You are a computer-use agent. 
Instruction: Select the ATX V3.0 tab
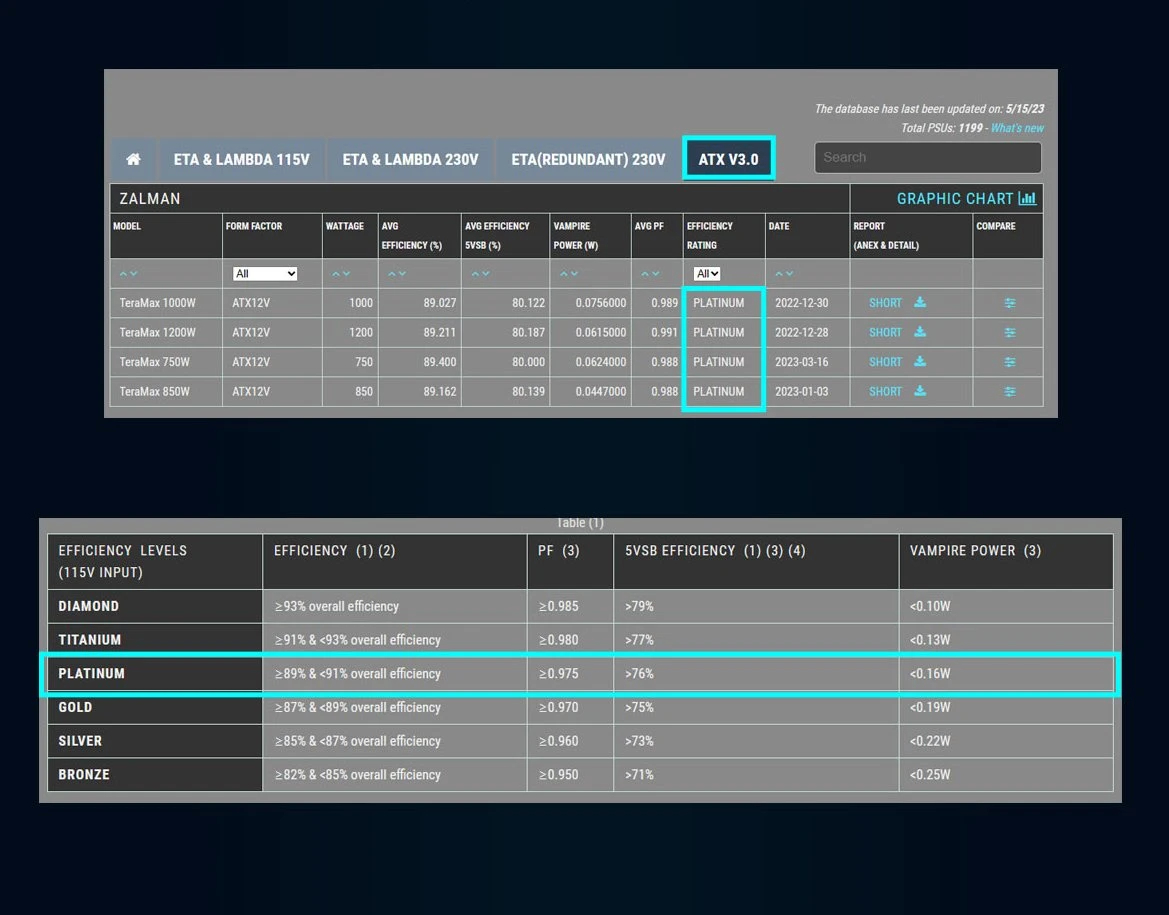pos(728,160)
